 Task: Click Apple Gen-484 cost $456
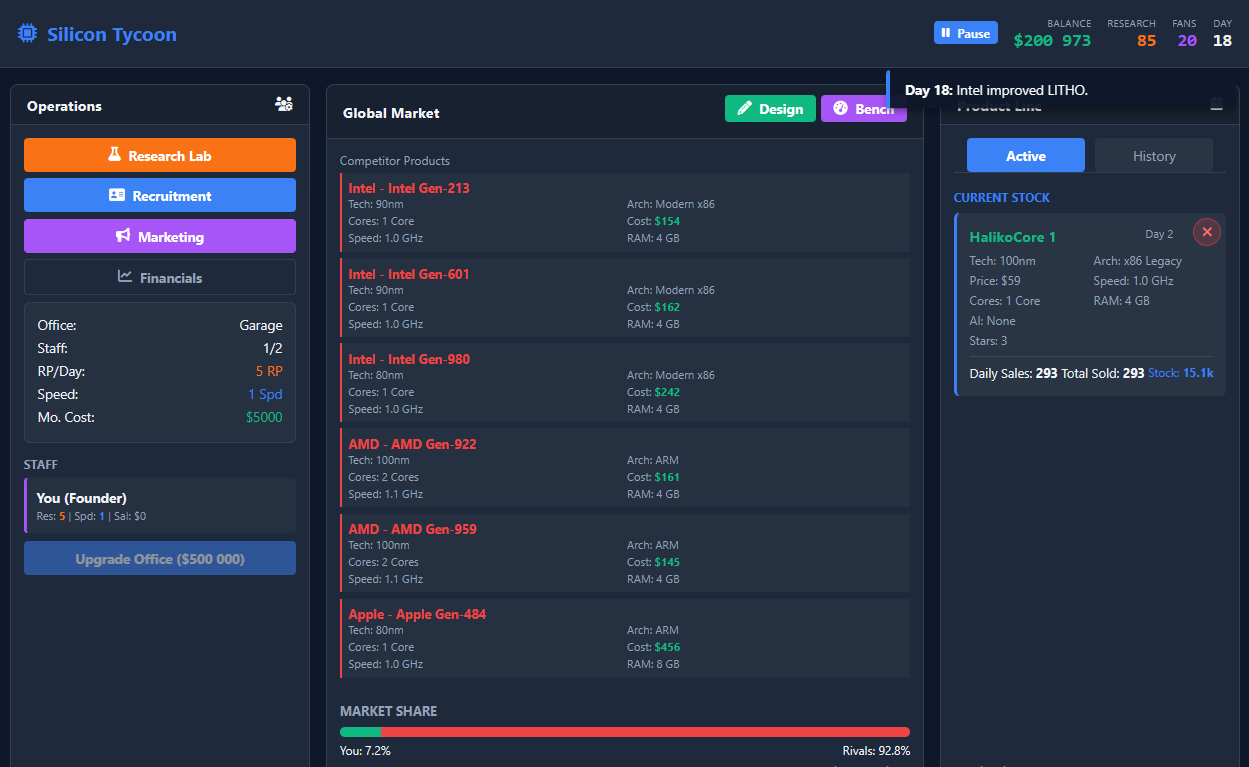tap(667, 647)
